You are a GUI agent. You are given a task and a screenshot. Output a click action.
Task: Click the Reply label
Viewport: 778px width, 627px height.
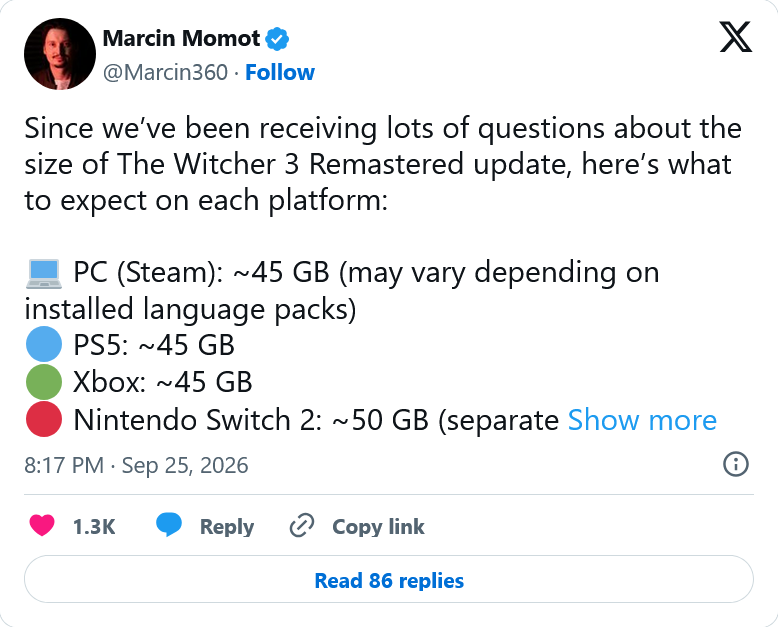click(x=227, y=526)
